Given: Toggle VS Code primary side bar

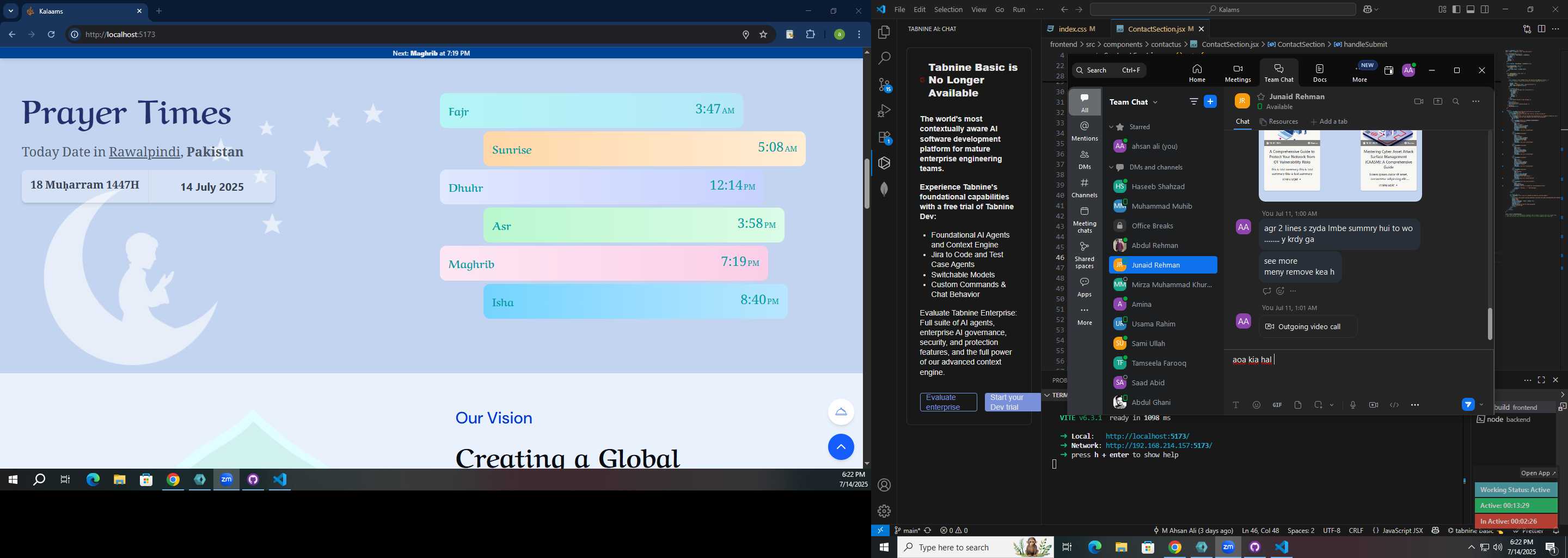Looking at the screenshot, I should click(x=1456, y=9).
